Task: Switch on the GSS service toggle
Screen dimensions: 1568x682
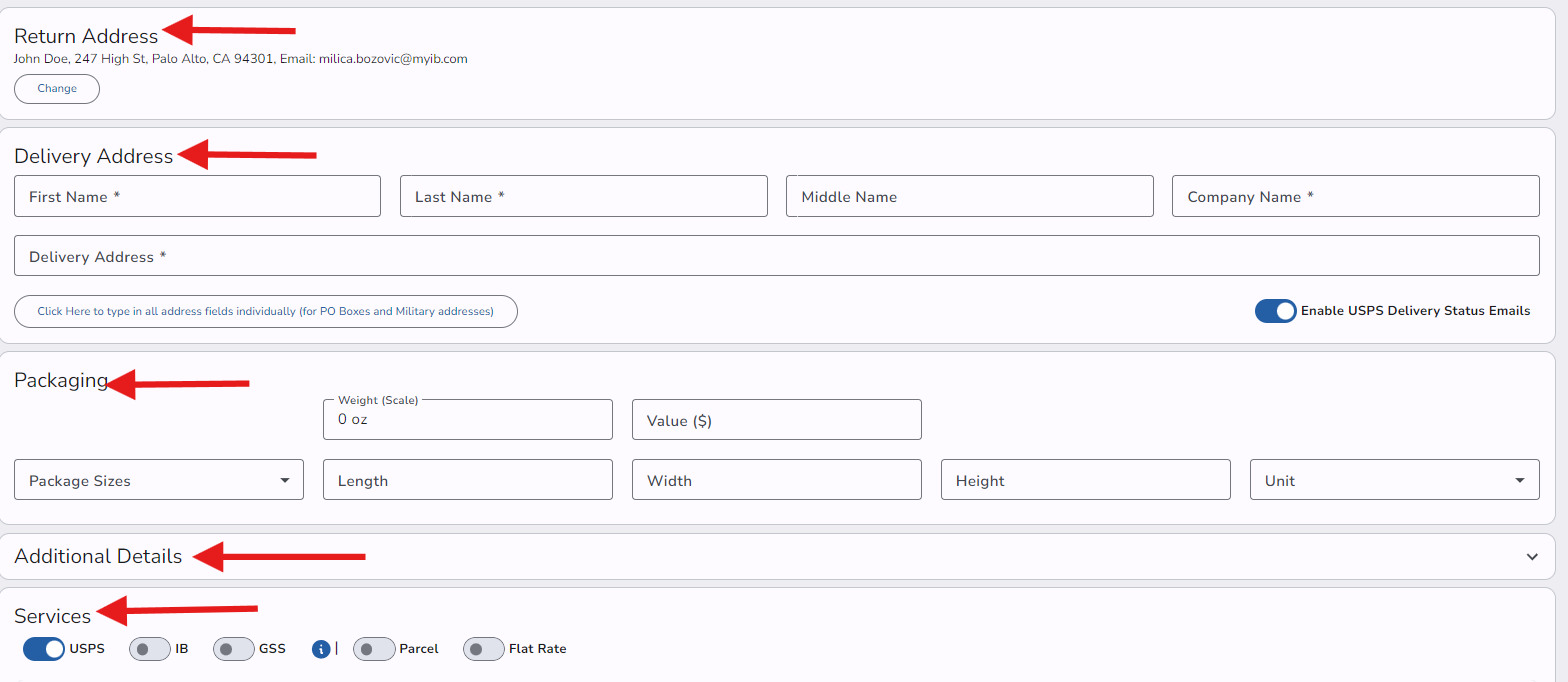Action: pos(234,649)
